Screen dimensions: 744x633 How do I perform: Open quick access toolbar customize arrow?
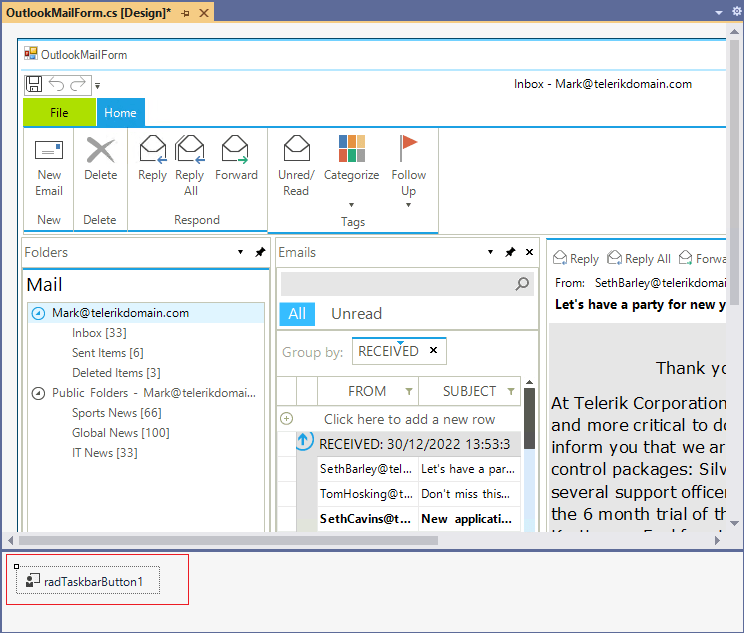point(97,86)
